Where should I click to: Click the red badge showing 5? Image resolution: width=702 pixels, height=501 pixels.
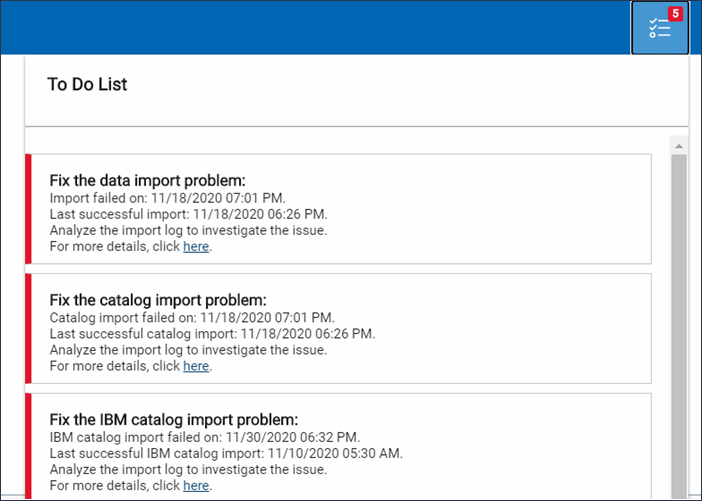(676, 14)
